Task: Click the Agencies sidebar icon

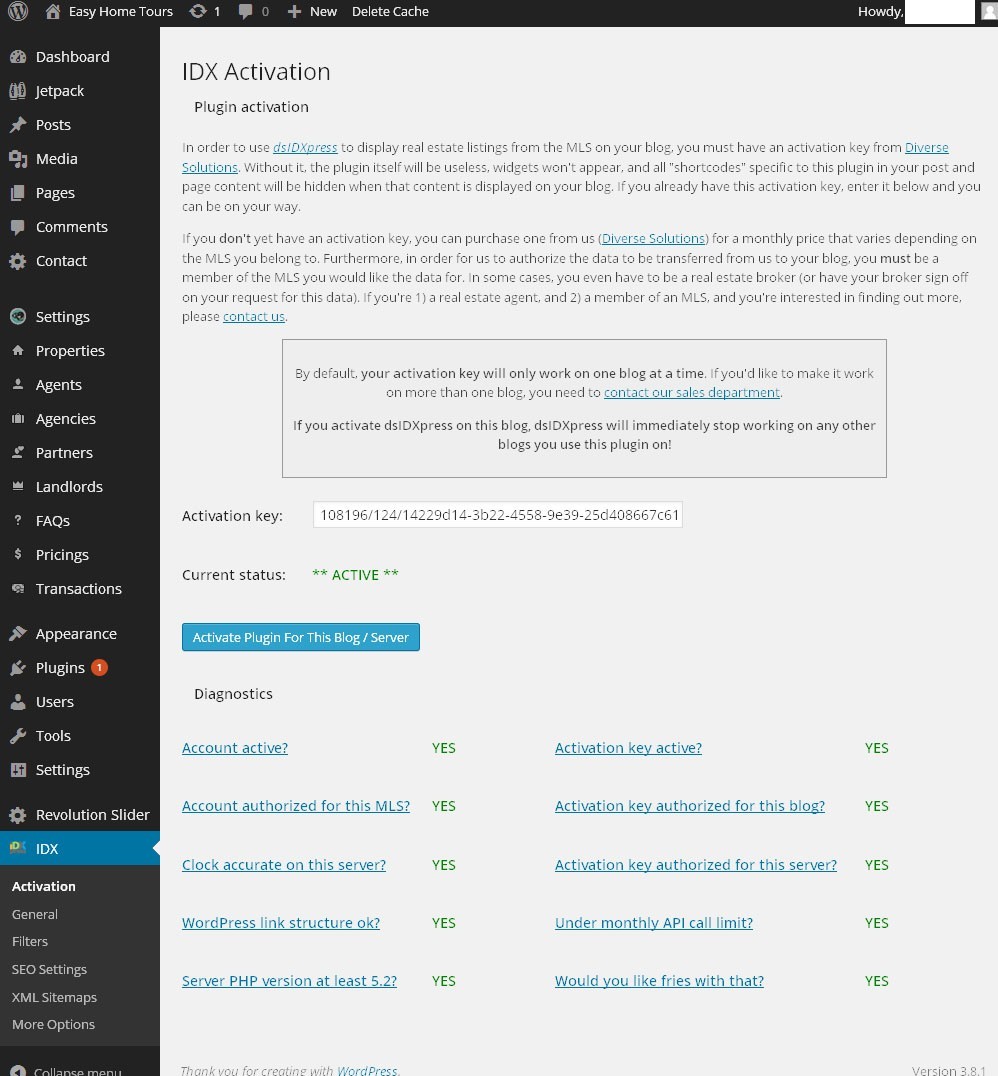Action: (18, 419)
